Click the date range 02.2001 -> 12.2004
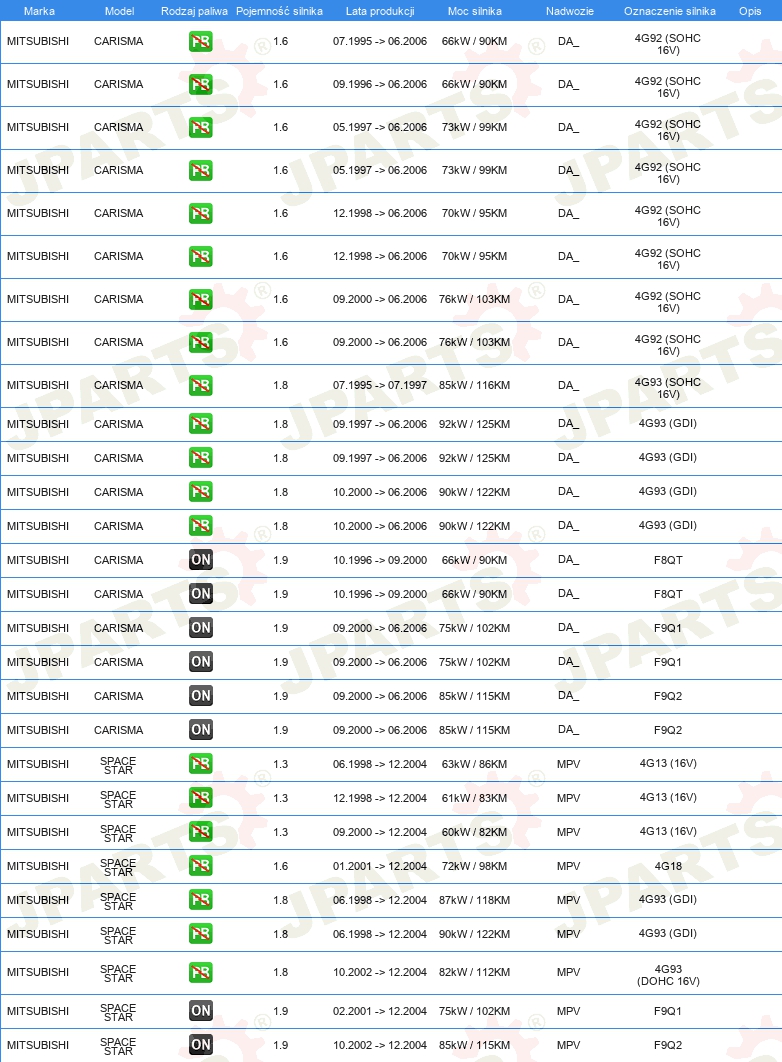 pyautogui.click(x=380, y=1011)
